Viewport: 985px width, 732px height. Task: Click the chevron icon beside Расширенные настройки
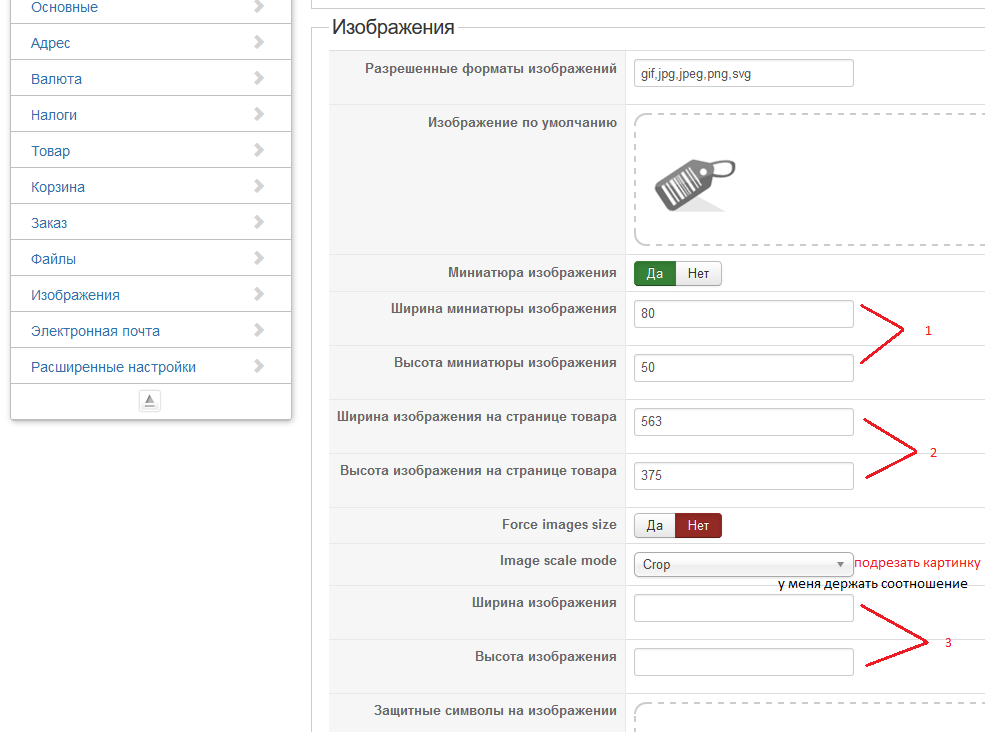click(x=259, y=366)
